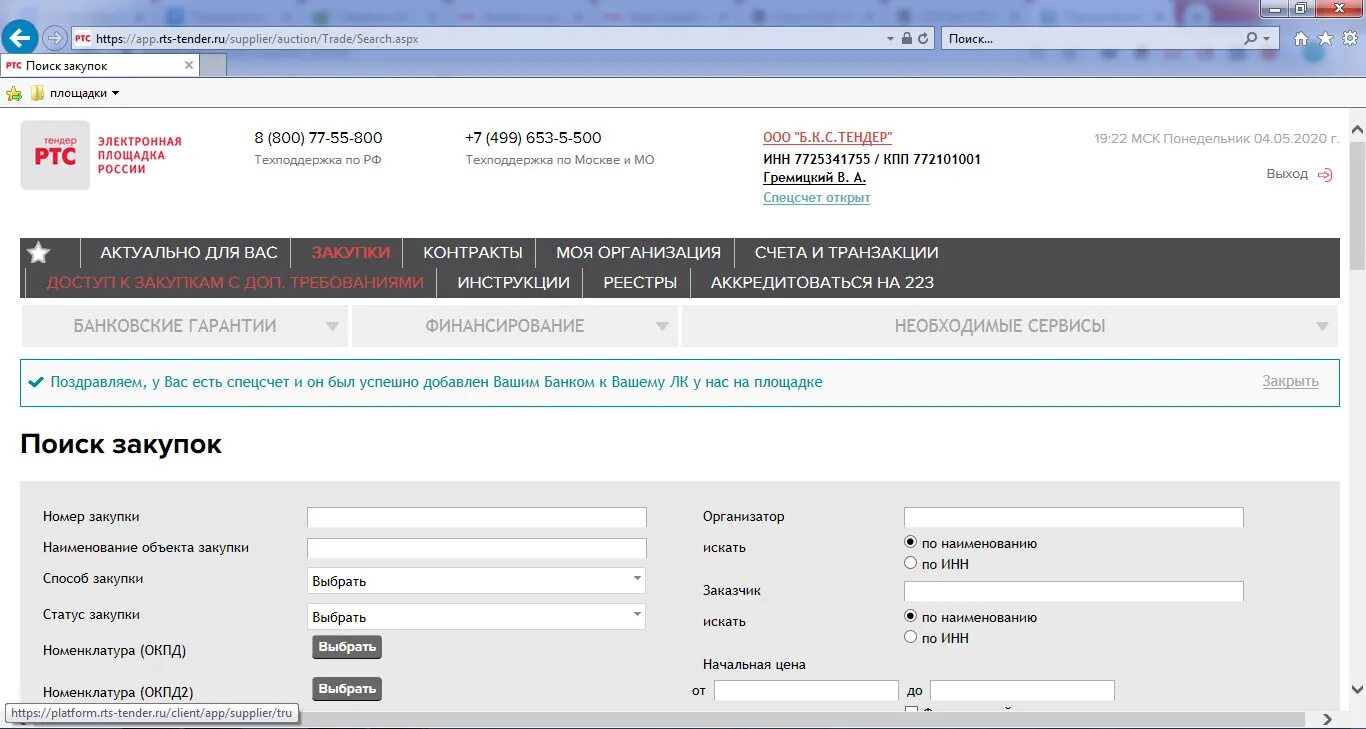Focus the Номер закупки input field
Screen dimensions: 1366x729
[476, 518]
